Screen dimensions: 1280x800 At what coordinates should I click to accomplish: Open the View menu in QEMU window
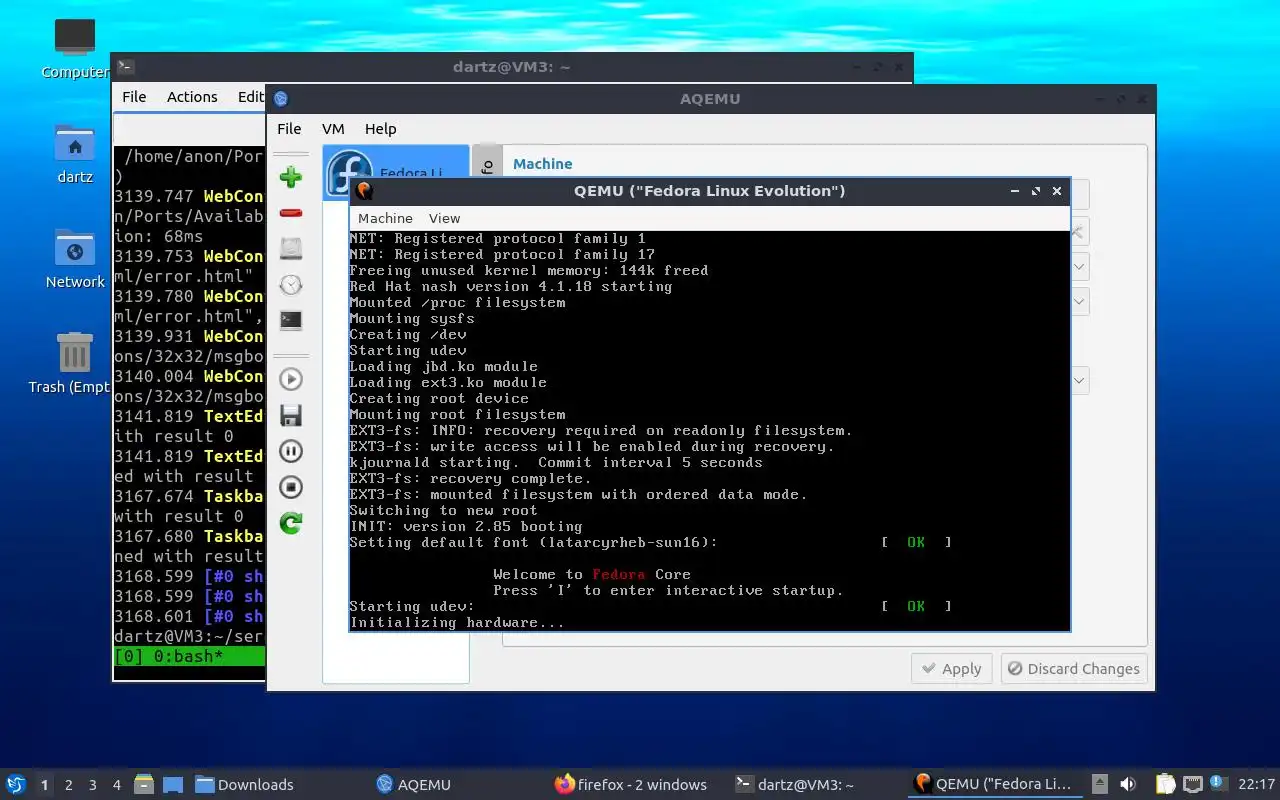click(x=444, y=218)
